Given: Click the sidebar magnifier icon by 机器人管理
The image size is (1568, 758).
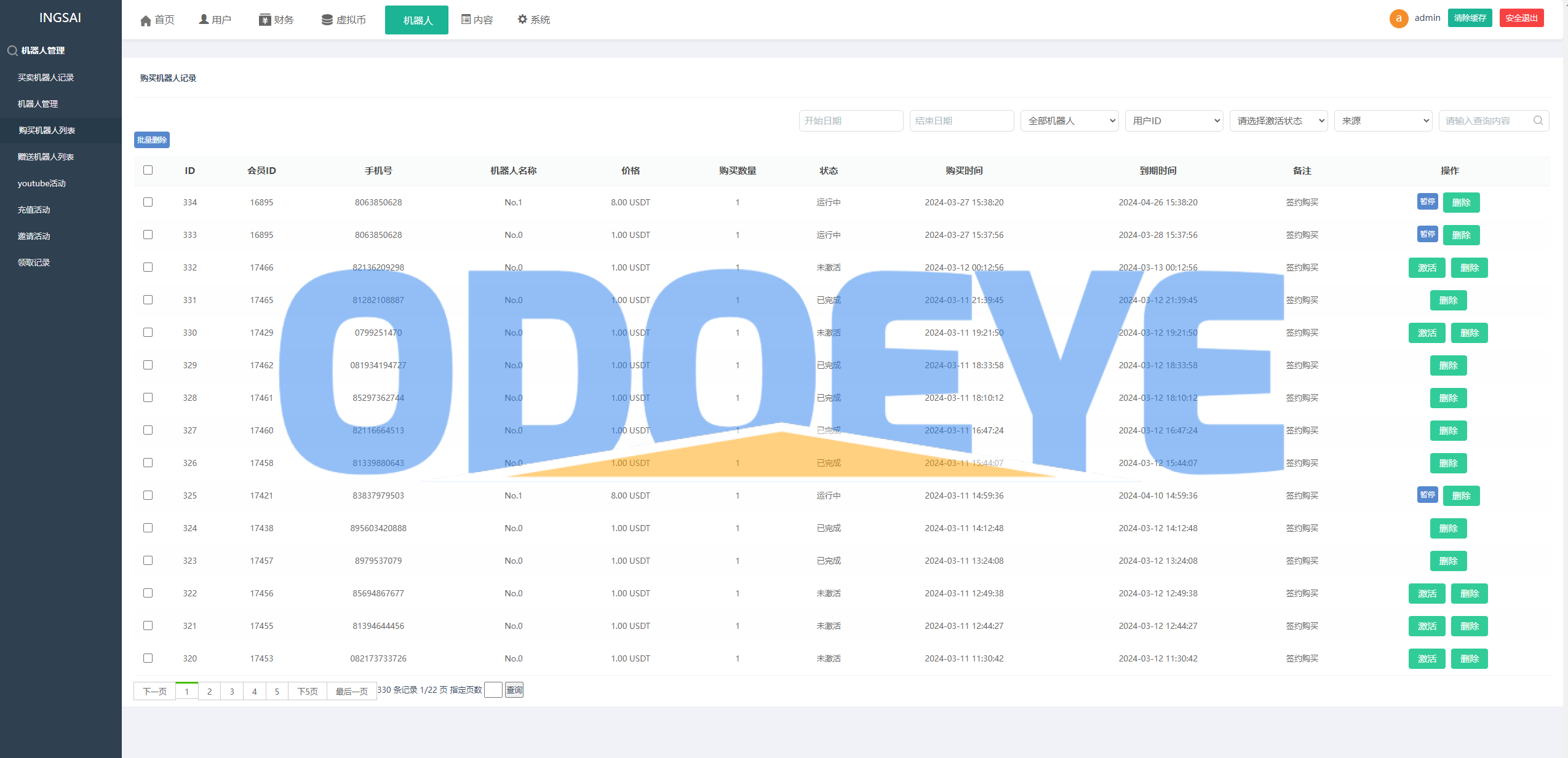Looking at the screenshot, I should click(x=12, y=50).
